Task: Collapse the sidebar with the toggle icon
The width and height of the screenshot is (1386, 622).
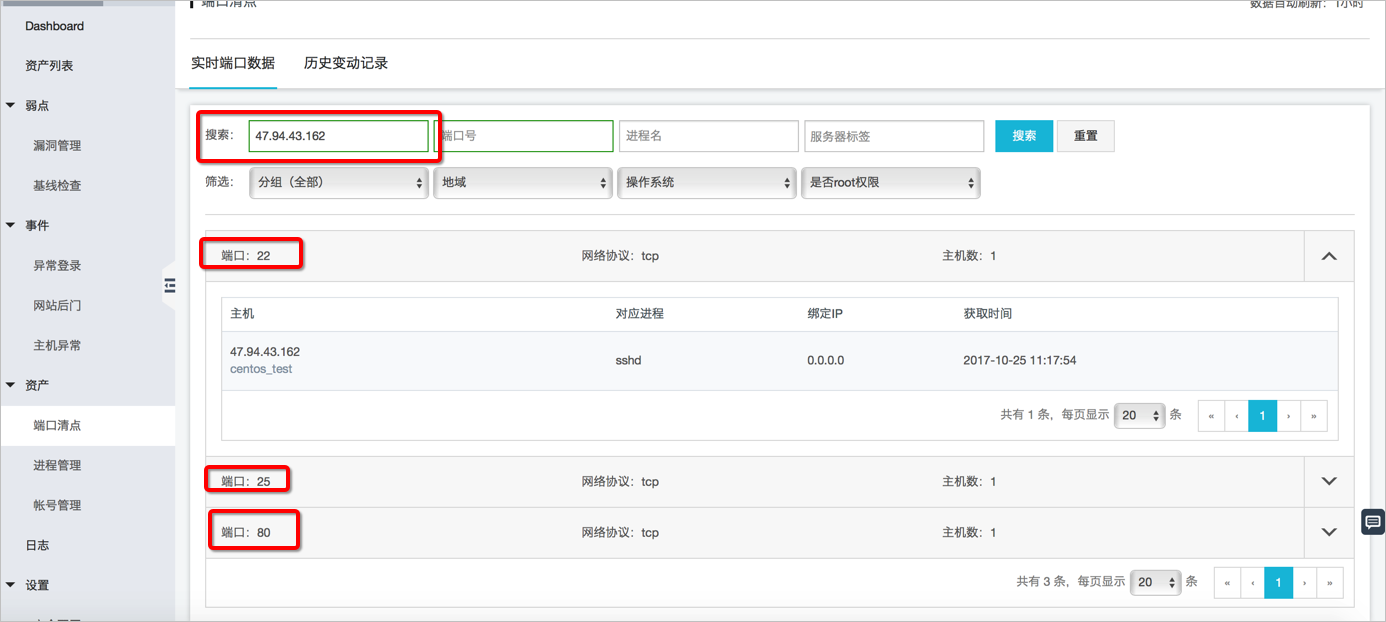Action: 169,285
